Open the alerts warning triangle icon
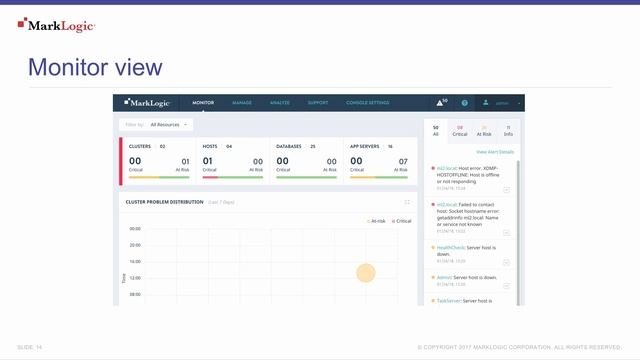640x360 pixels. [440, 103]
